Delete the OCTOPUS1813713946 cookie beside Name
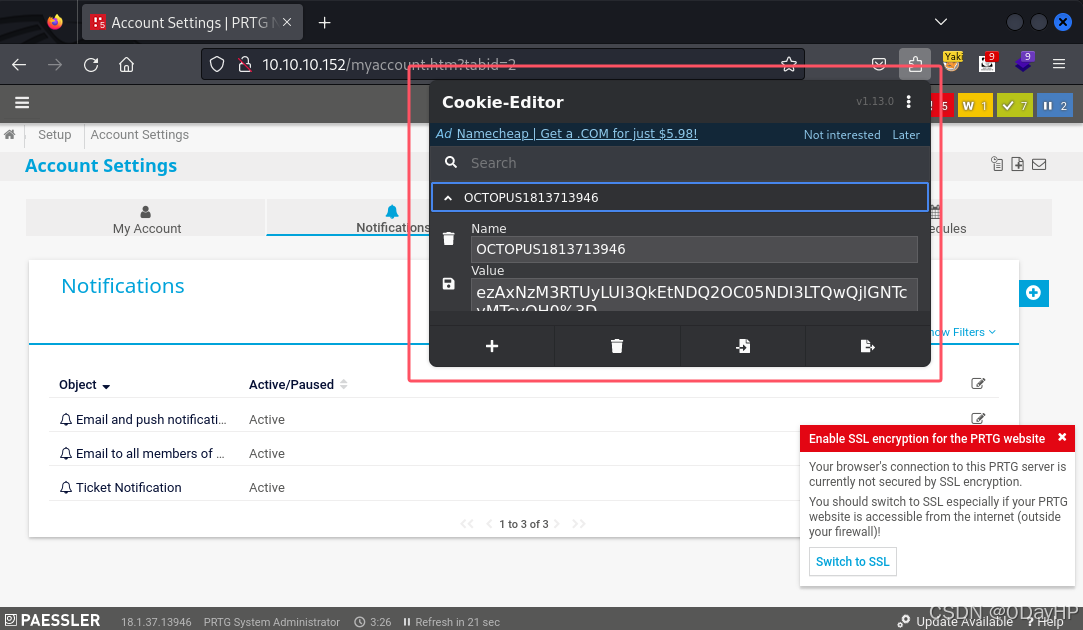The image size is (1083, 630). tap(449, 239)
